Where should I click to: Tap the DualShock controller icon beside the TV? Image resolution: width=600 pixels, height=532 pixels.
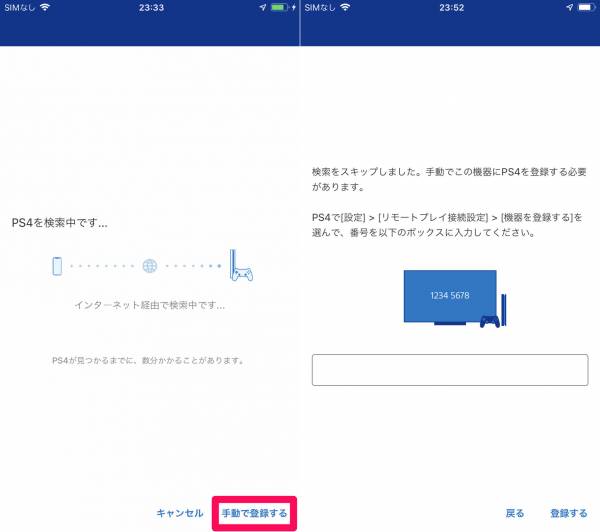pyautogui.click(x=490, y=321)
